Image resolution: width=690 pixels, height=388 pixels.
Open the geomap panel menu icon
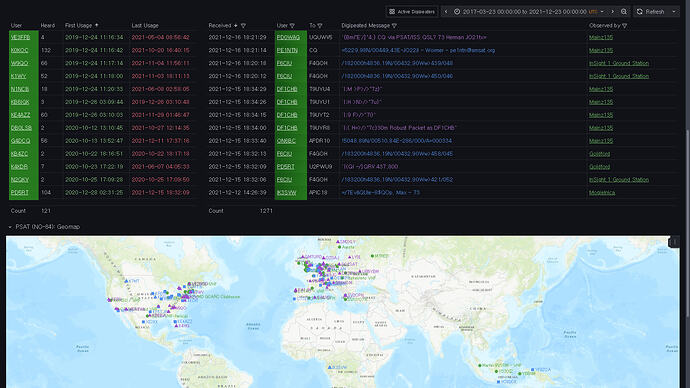click(675, 242)
